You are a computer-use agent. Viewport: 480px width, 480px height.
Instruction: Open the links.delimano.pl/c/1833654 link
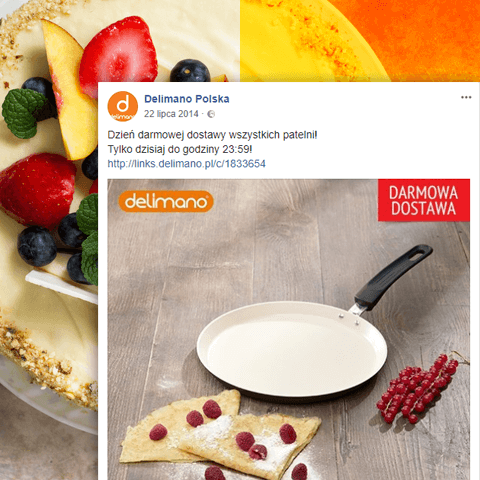point(186,164)
